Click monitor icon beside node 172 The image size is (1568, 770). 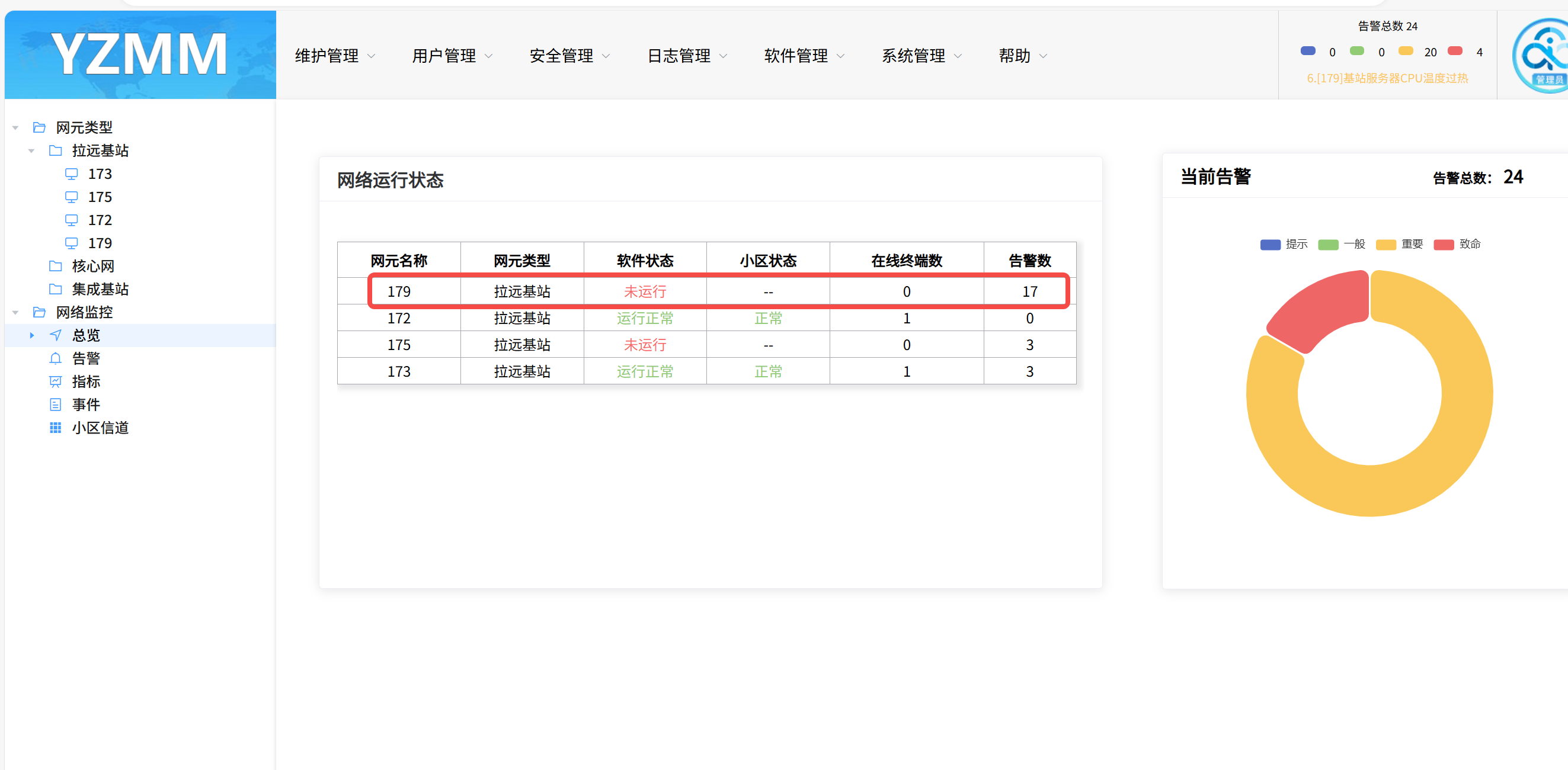tap(71, 220)
